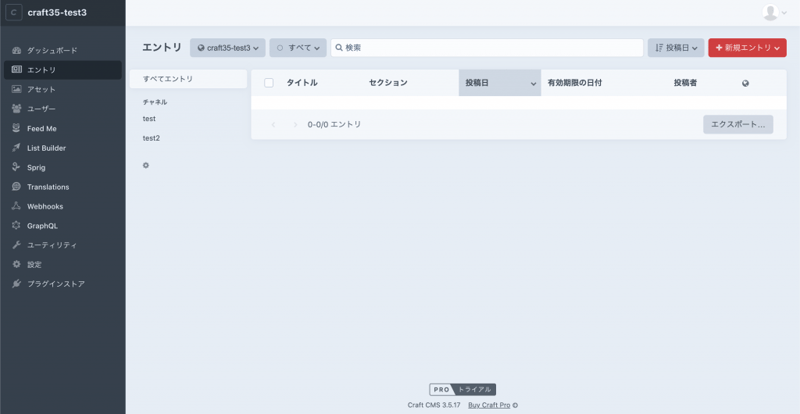
Task: Click the GraphQL icon in sidebar
Action: [x=16, y=225]
